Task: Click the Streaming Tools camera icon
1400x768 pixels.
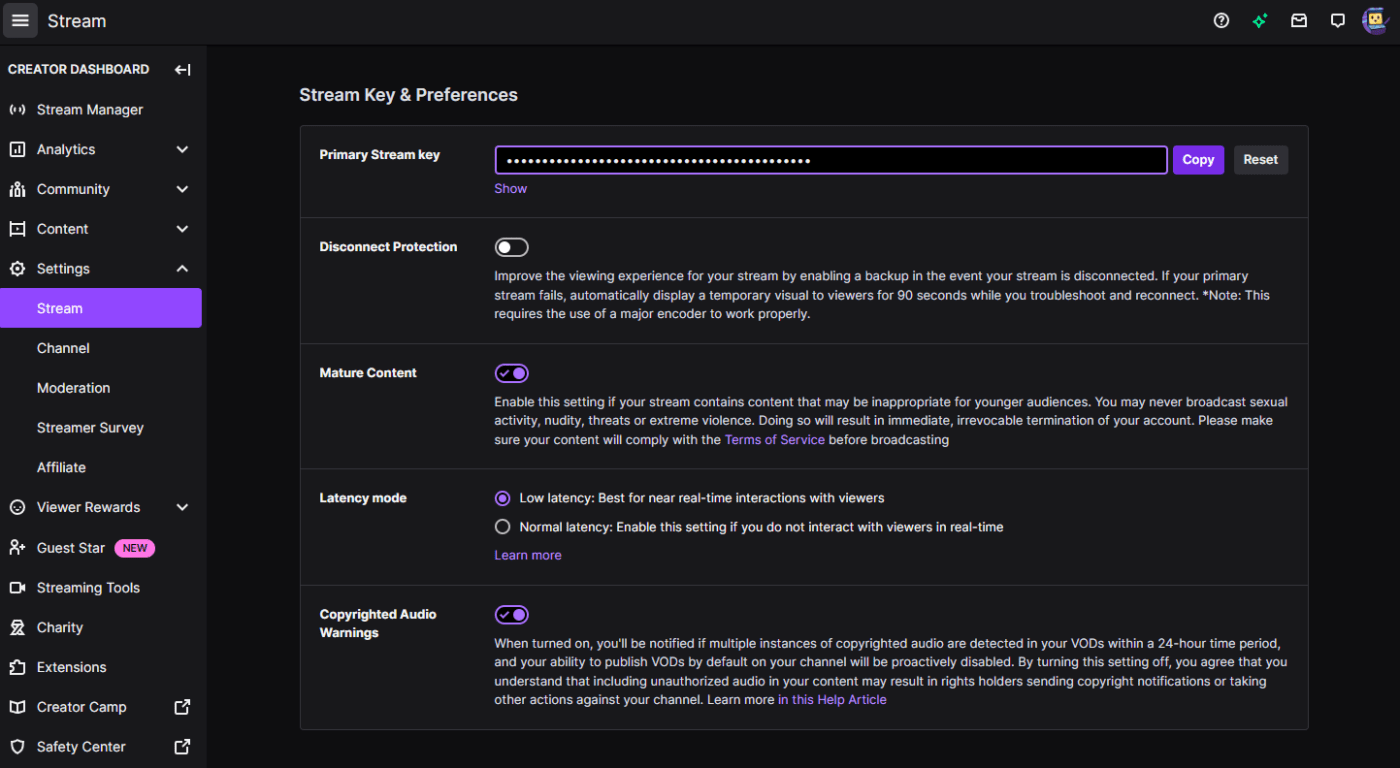Action: 17,588
